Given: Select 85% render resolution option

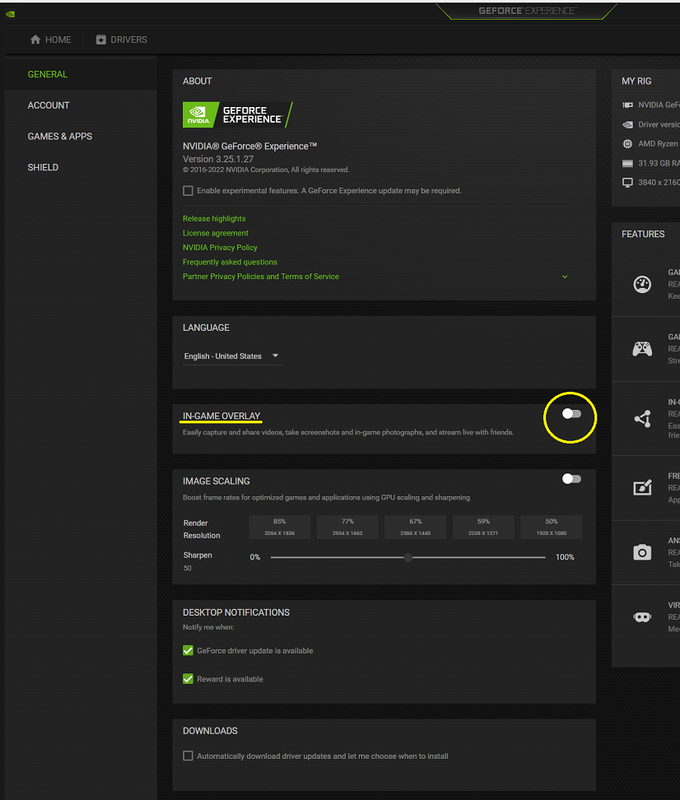Looking at the screenshot, I should pos(280,527).
